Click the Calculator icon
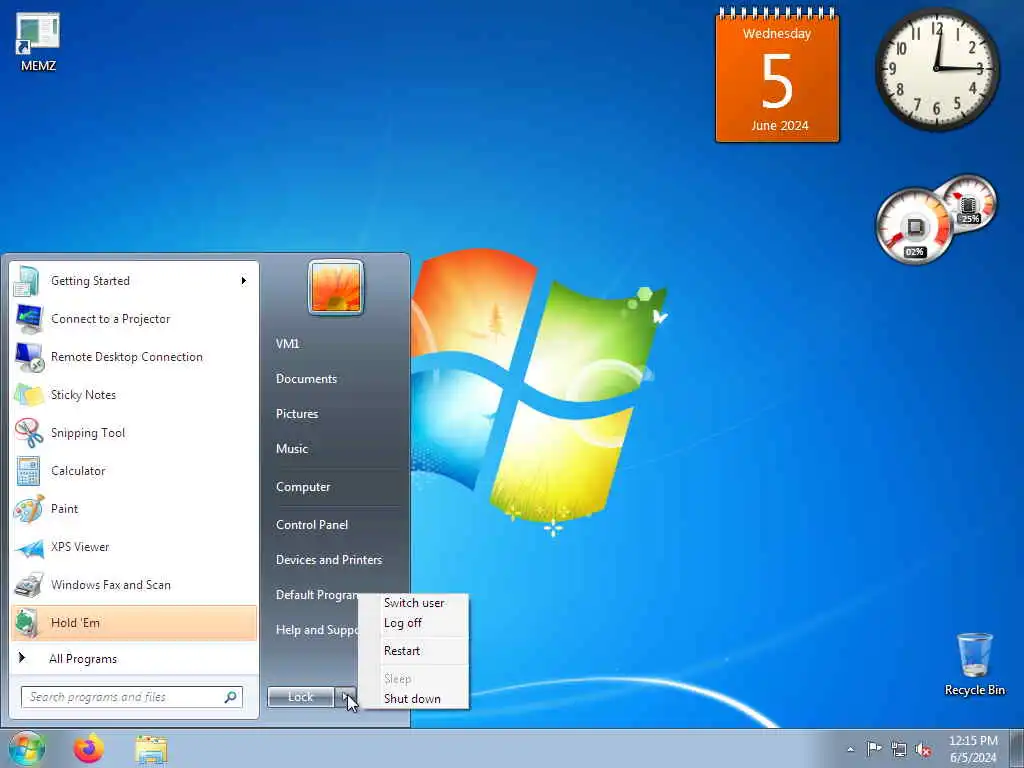Screen dimensions: 1024x768 tap(28, 471)
